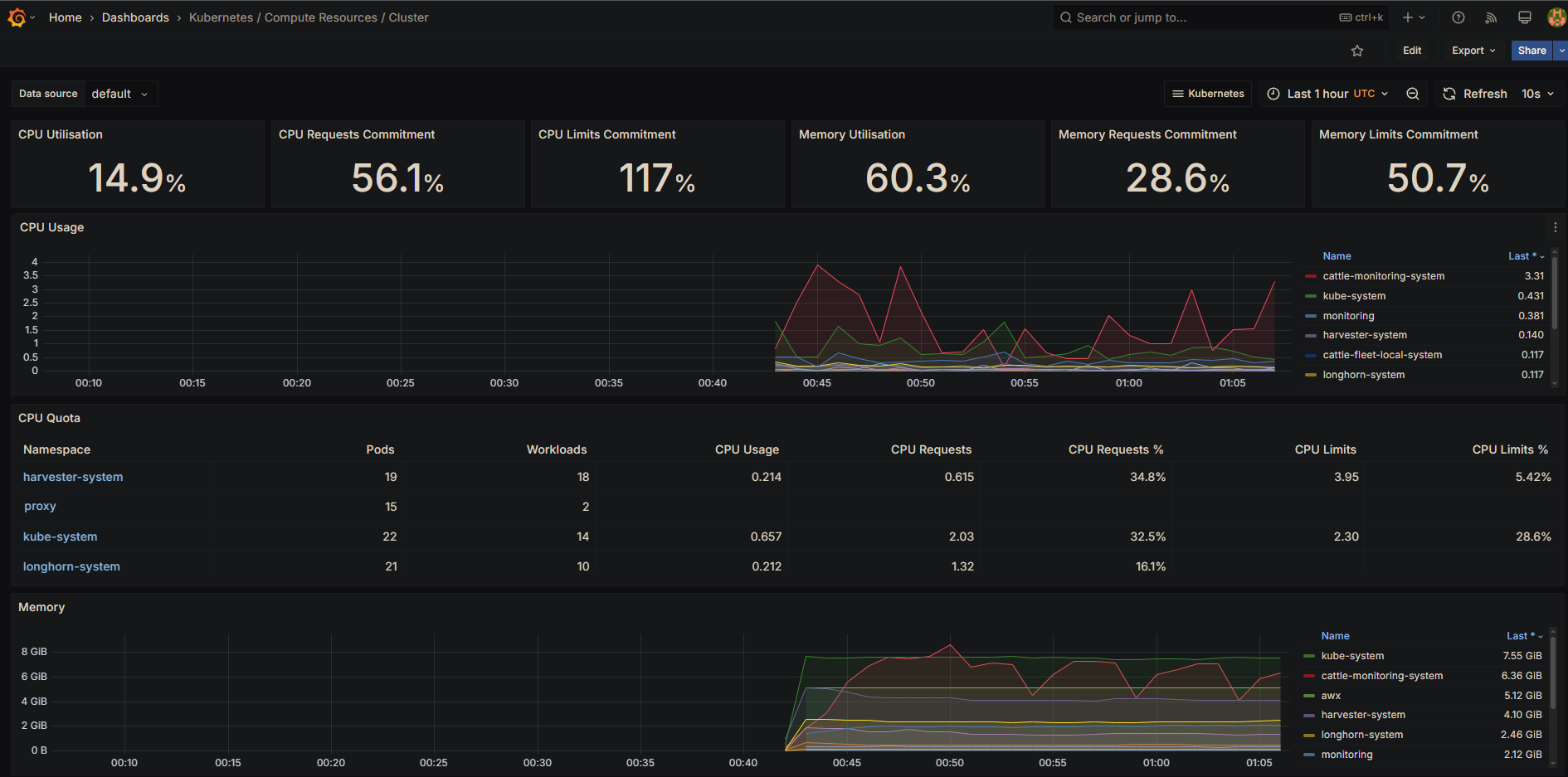Toggle cattle-monitoring-system series in Memory legend
The image size is (1568, 777).
click(1381, 676)
